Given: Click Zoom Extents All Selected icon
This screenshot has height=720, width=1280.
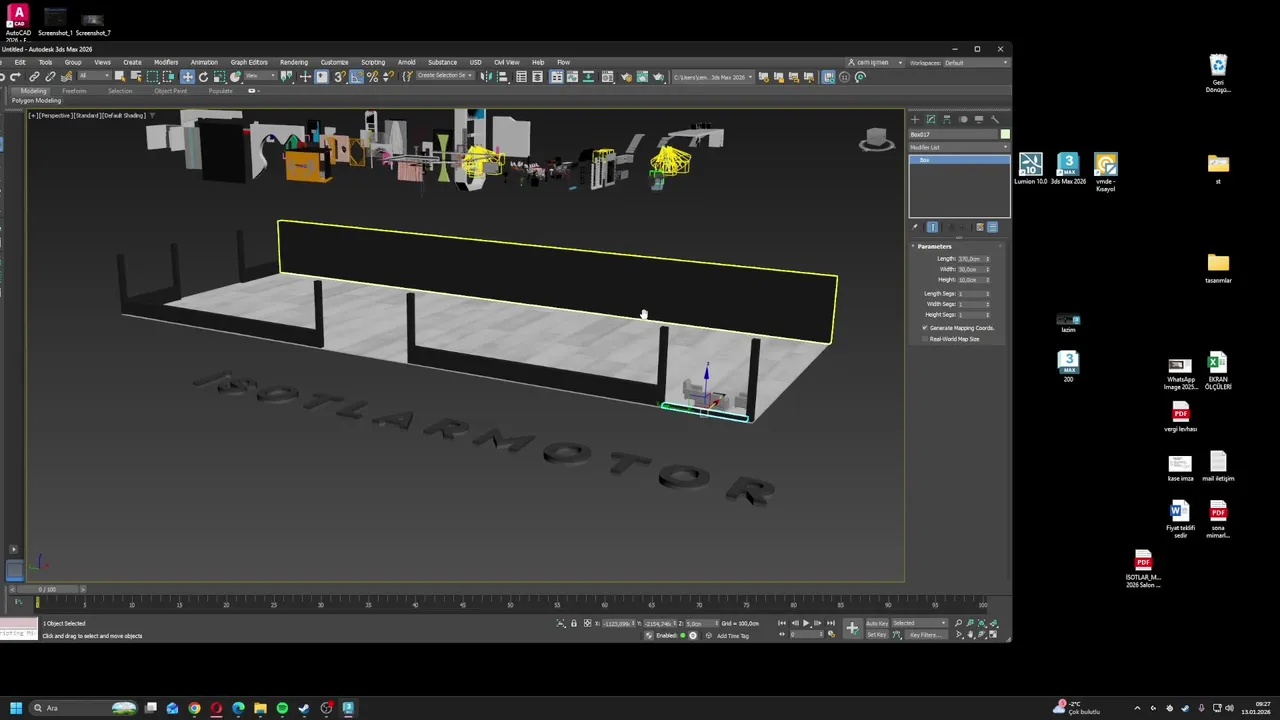Looking at the screenshot, I should tap(993, 623).
